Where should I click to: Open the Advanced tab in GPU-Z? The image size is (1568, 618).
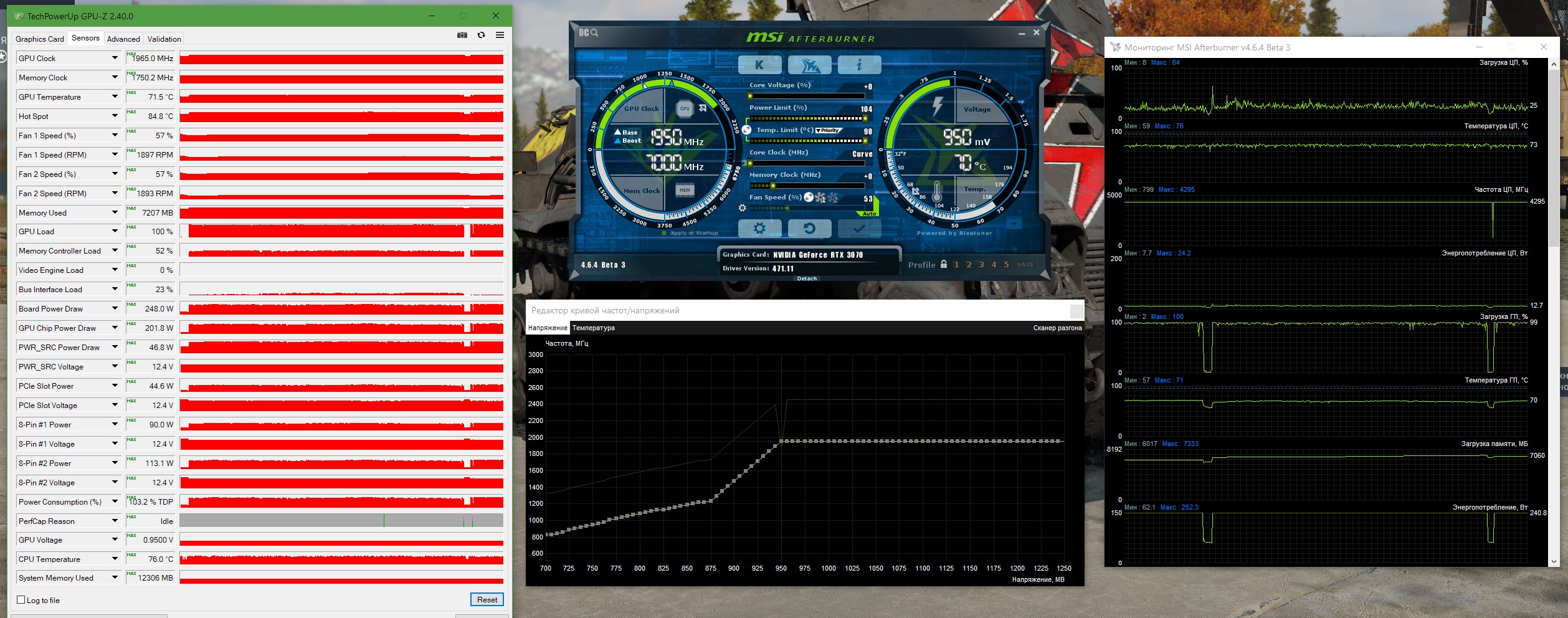point(123,39)
